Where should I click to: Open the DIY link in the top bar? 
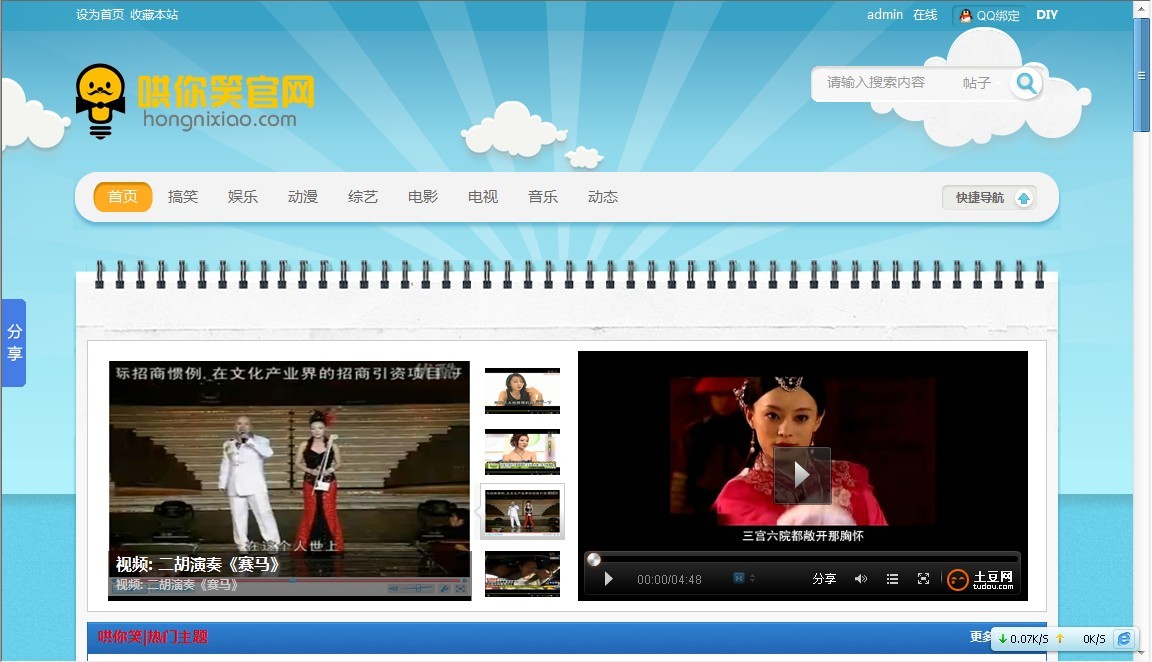tap(1047, 15)
